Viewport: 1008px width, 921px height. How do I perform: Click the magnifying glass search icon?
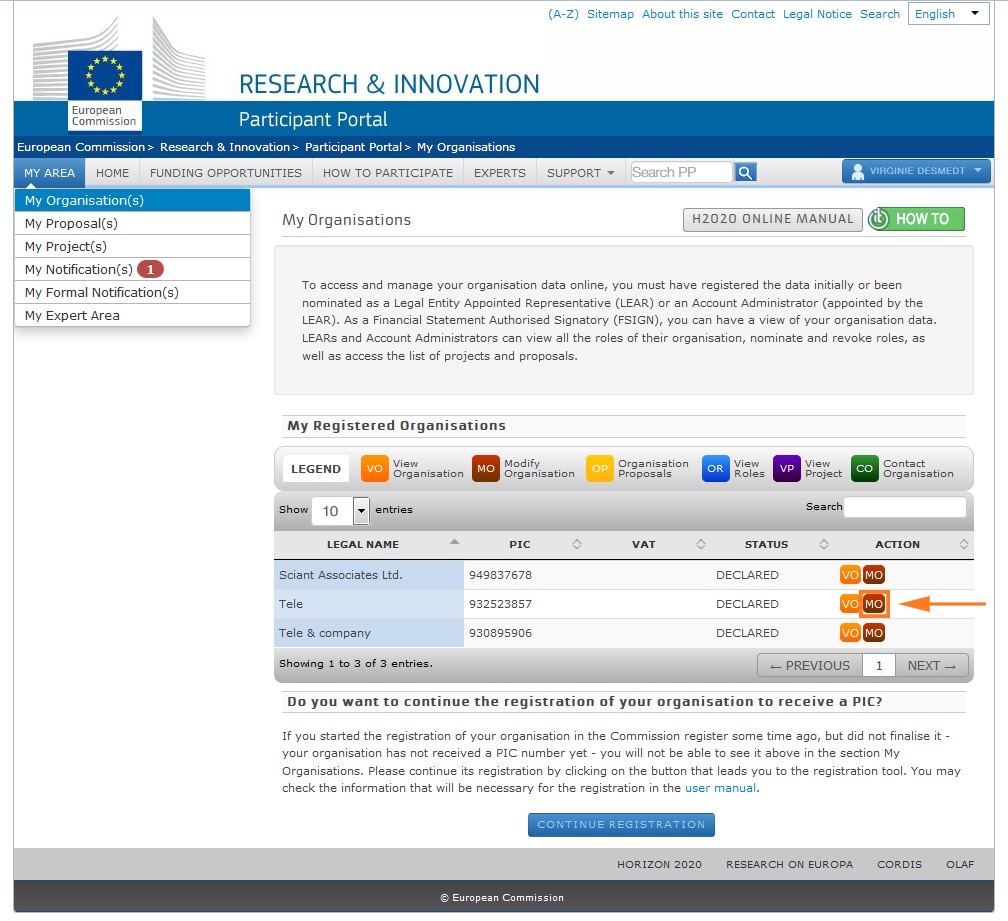click(x=746, y=173)
